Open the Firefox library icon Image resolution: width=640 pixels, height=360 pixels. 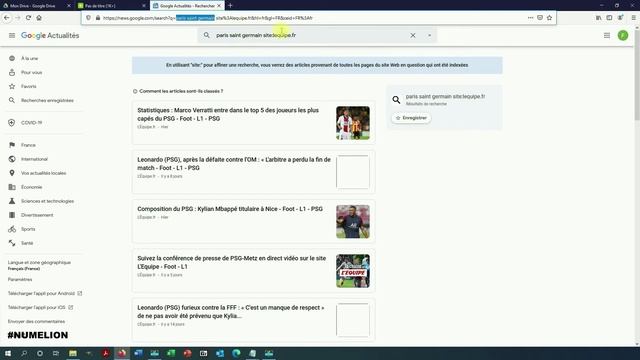598,18
